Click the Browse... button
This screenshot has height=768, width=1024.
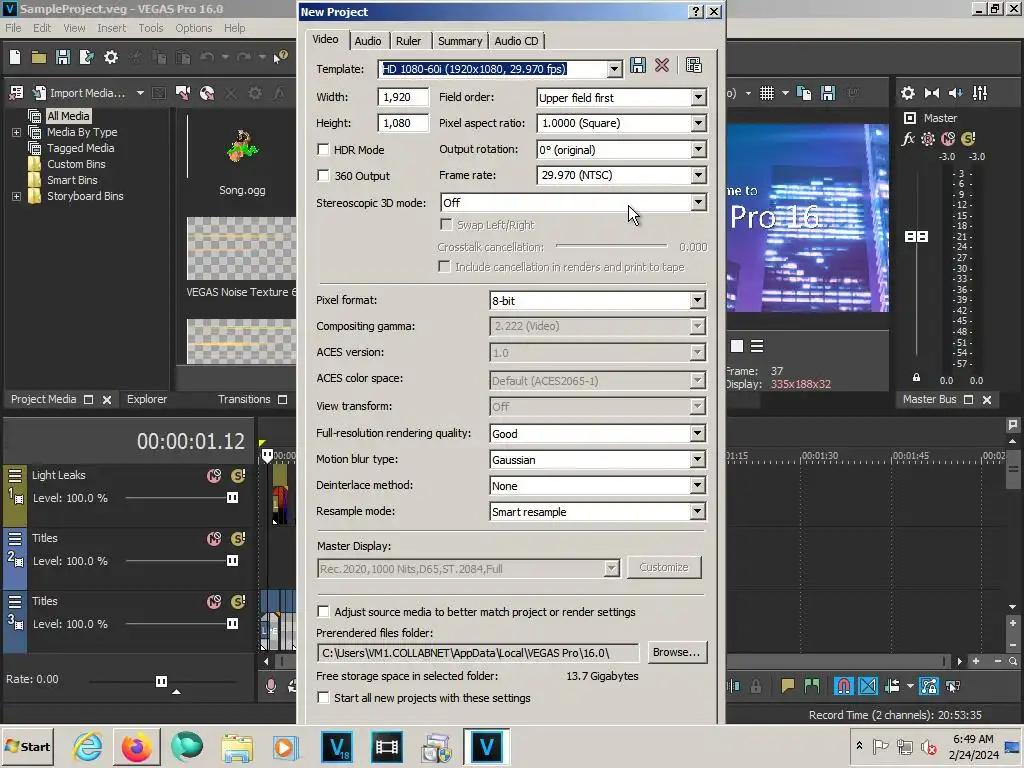(x=676, y=652)
